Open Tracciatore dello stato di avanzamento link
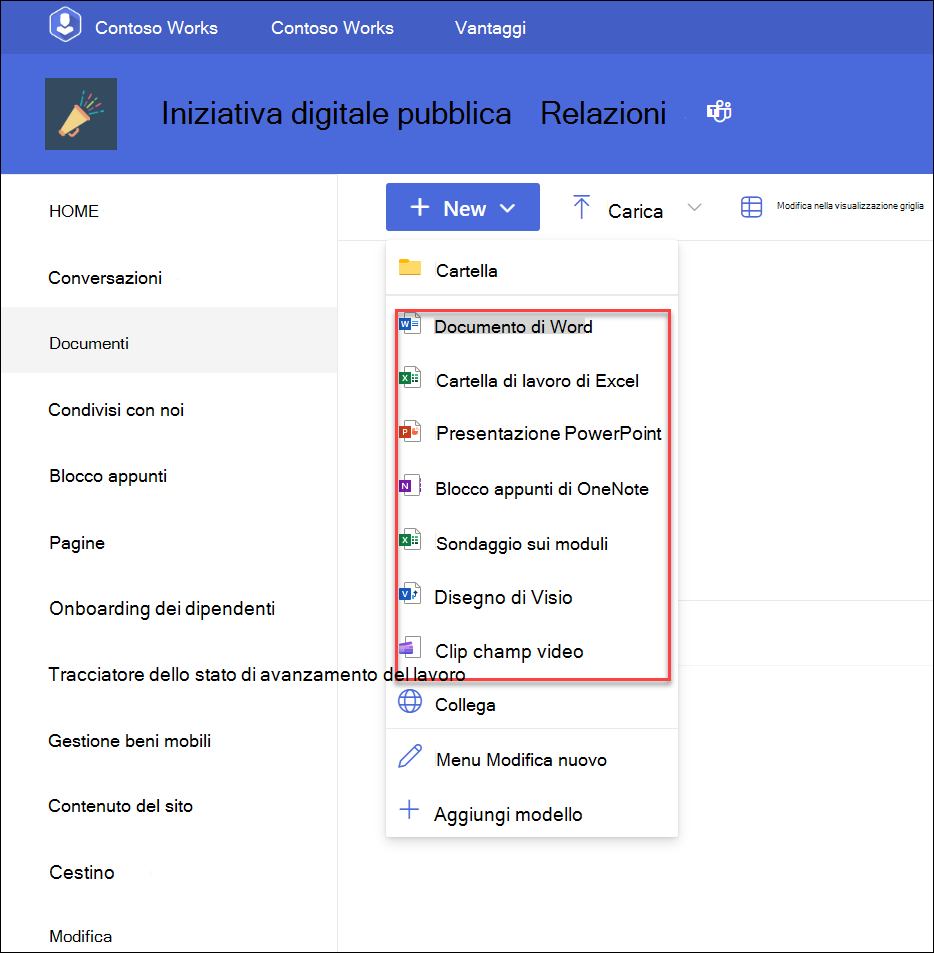The width and height of the screenshot is (934, 953). (257, 674)
